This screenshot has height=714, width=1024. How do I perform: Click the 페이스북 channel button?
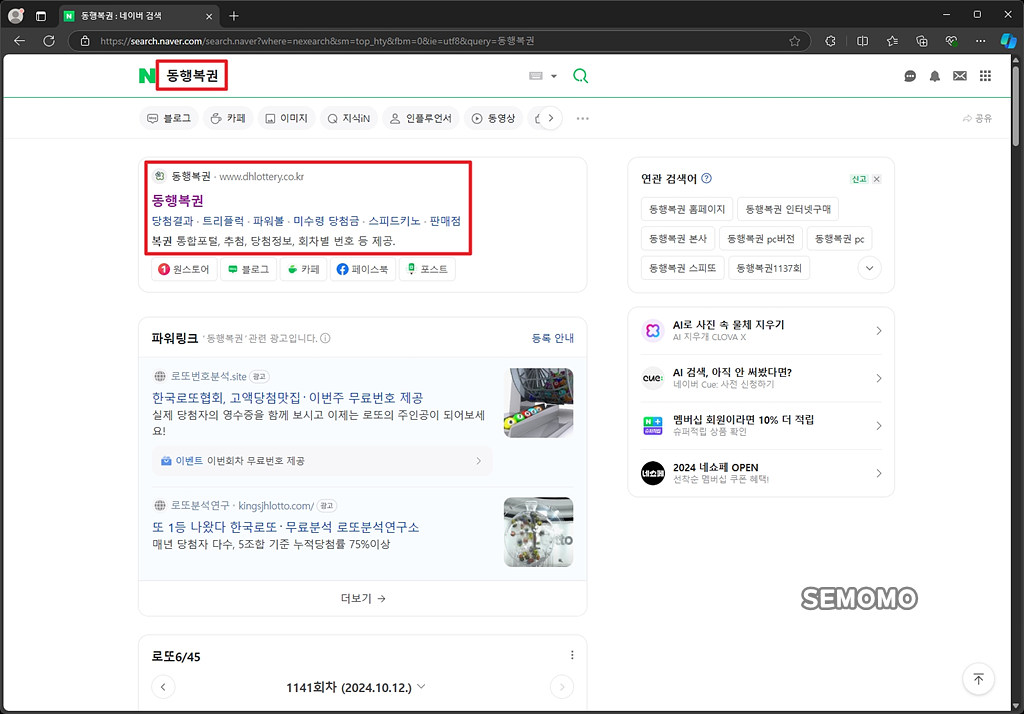click(x=362, y=269)
